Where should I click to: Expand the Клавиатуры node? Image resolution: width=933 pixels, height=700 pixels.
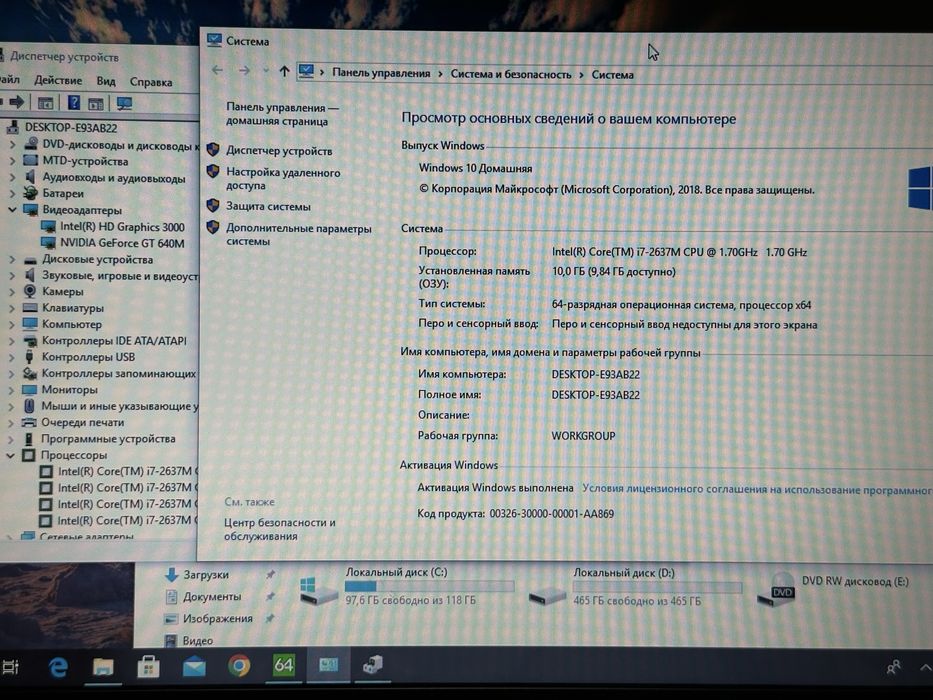pyautogui.click(x=11, y=308)
